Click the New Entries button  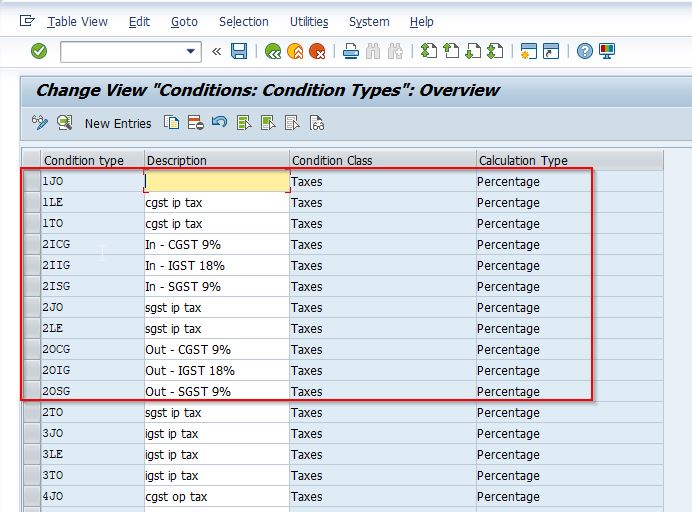tap(118, 123)
